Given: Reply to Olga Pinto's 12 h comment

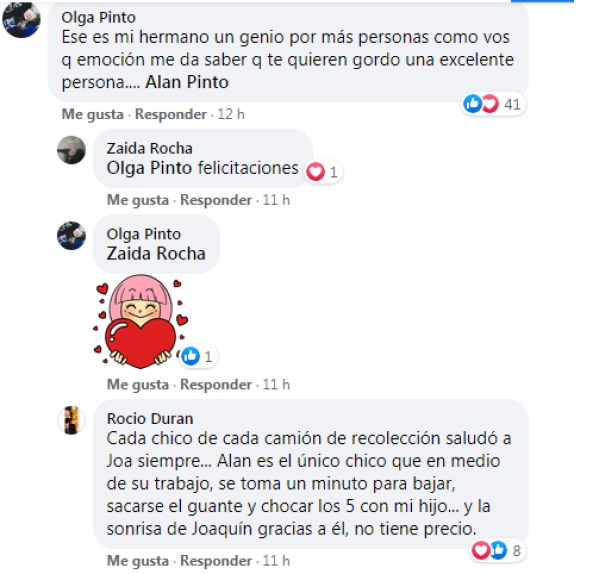Looking at the screenshot, I should [x=171, y=114].
